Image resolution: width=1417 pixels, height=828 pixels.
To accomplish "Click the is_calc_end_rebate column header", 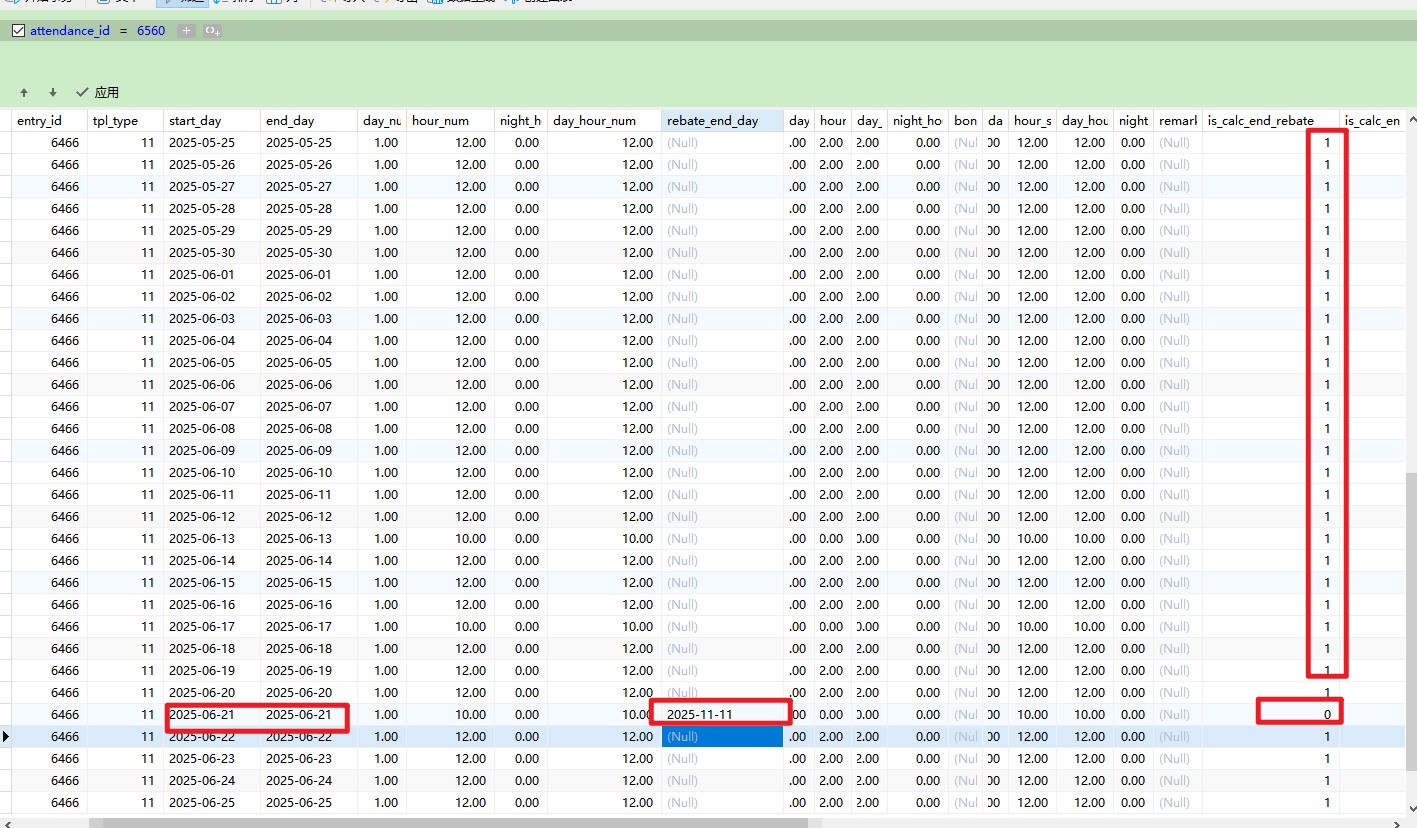I will point(1271,120).
